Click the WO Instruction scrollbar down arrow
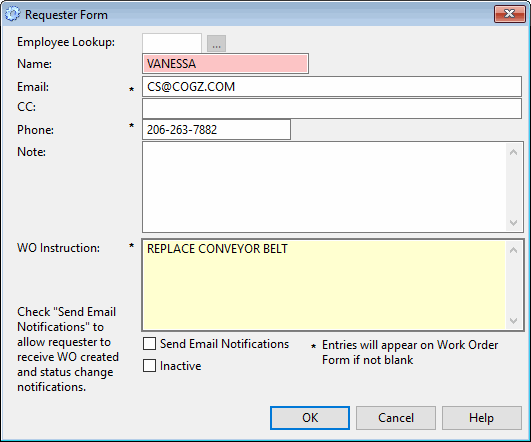The width and height of the screenshot is (531, 442). coord(513,321)
